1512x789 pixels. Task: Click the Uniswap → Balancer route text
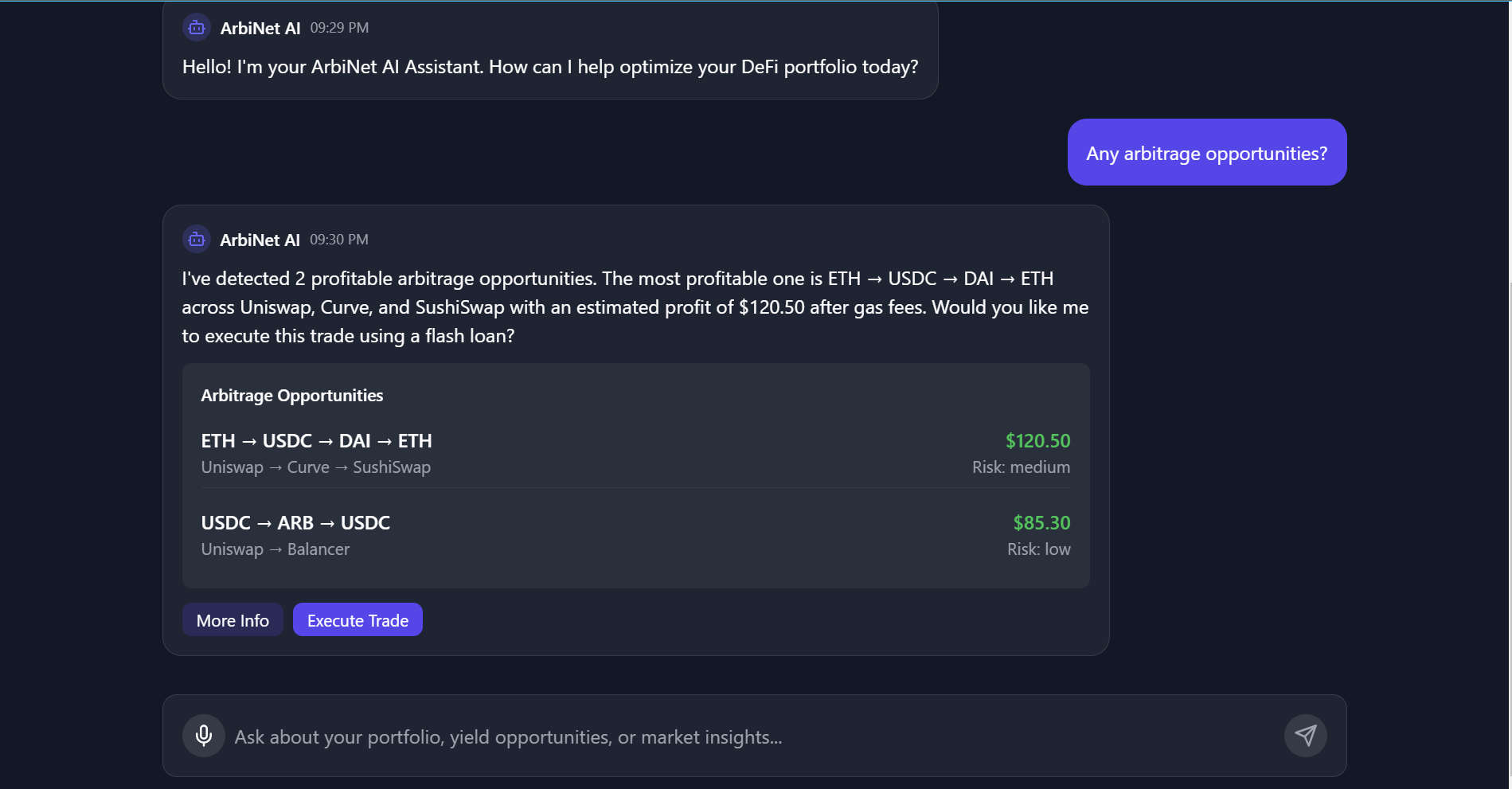(x=275, y=549)
